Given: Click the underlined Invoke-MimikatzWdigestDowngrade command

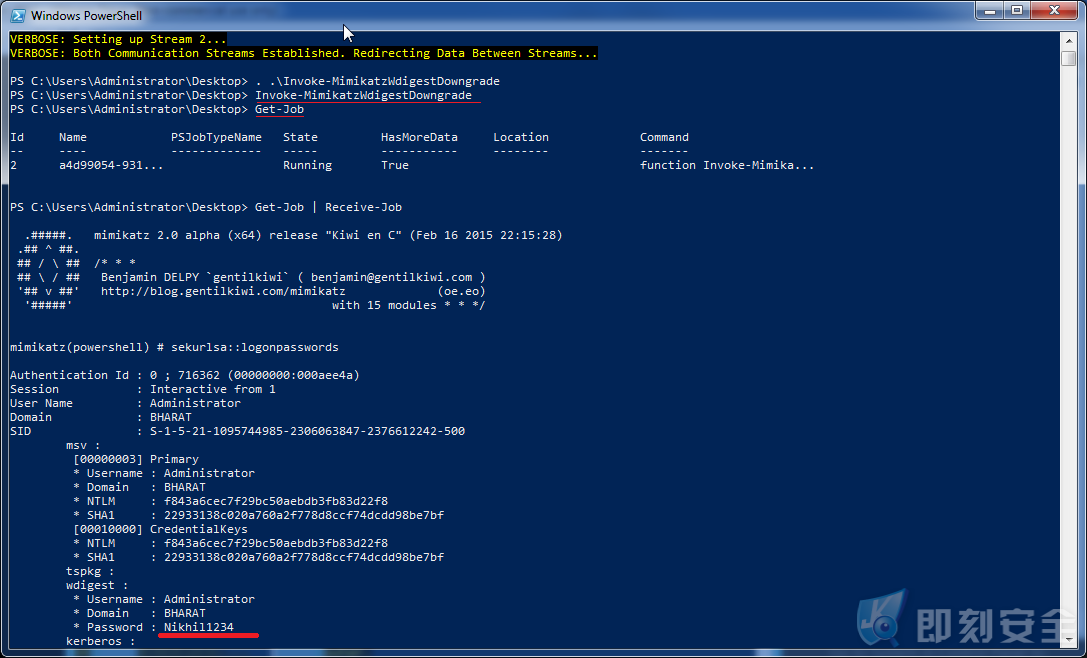Looking at the screenshot, I should point(363,95).
